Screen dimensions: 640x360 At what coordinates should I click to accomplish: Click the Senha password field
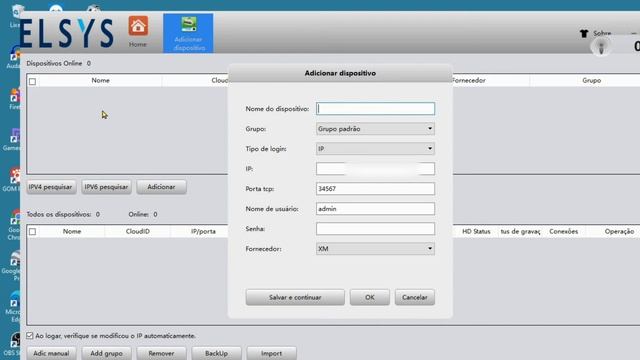point(375,229)
